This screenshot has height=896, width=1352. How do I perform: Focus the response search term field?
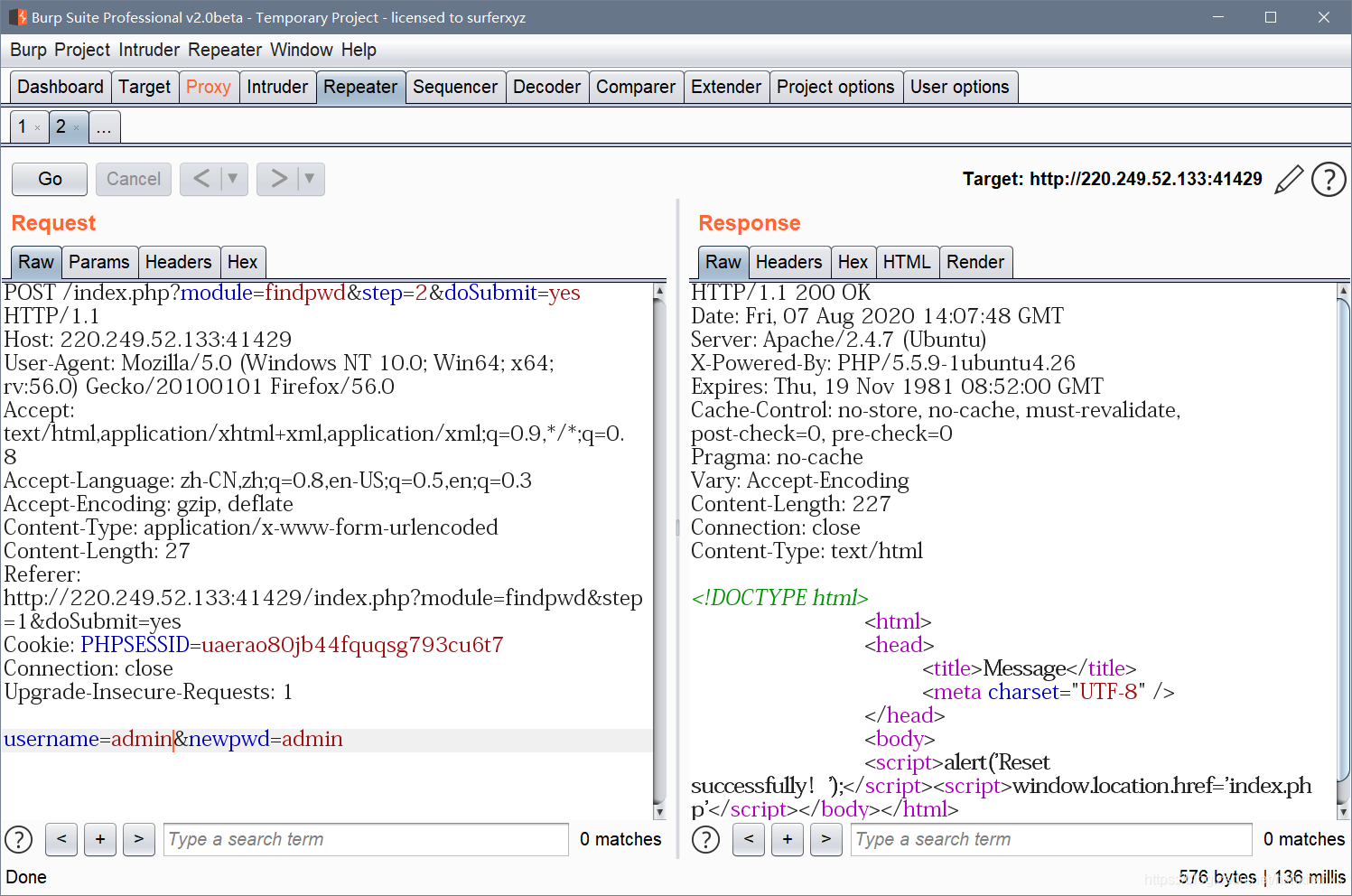point(1051,839)
